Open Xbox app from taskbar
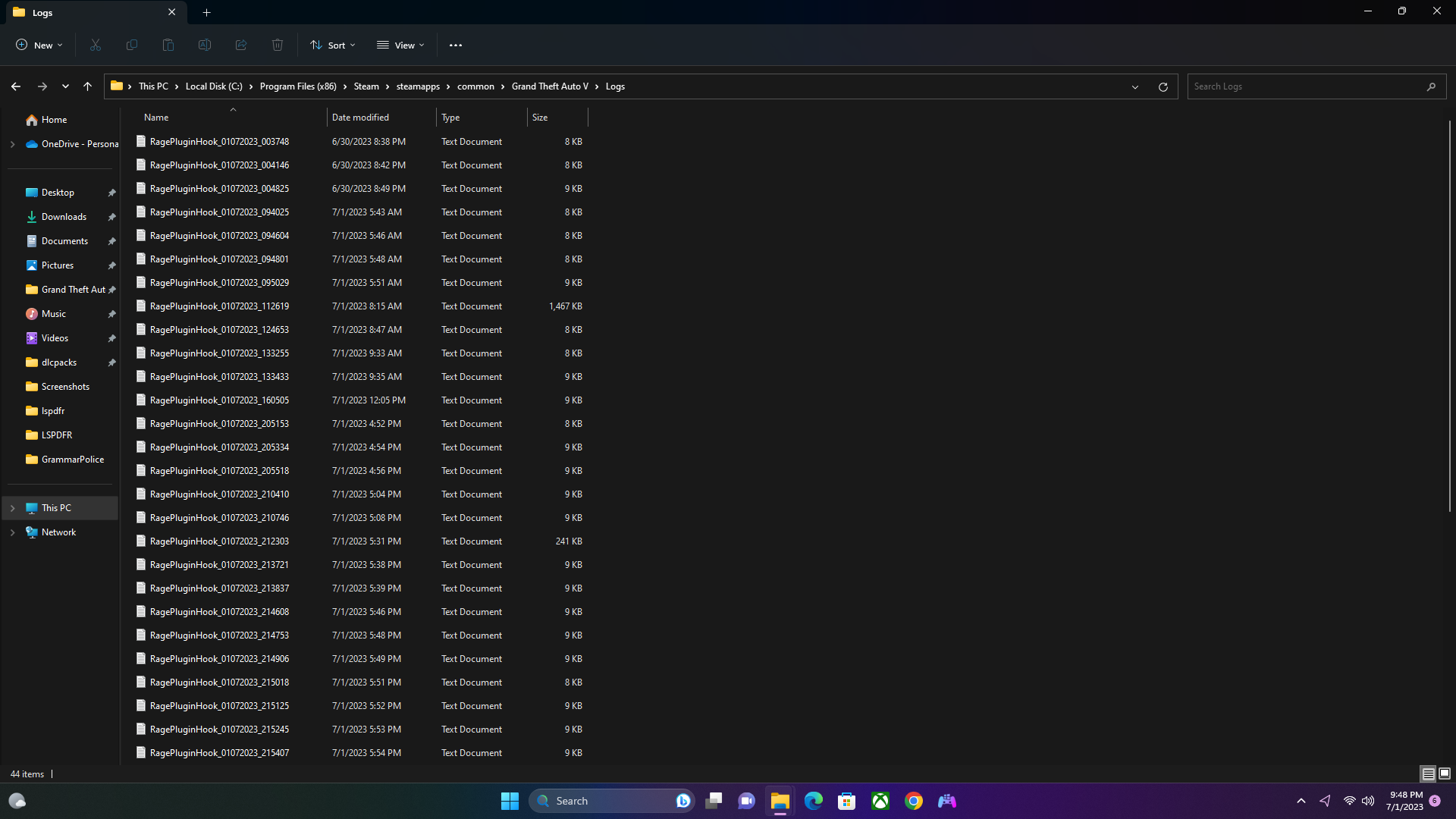Screen dimensions: 1456x819 [x=880, y=801]
